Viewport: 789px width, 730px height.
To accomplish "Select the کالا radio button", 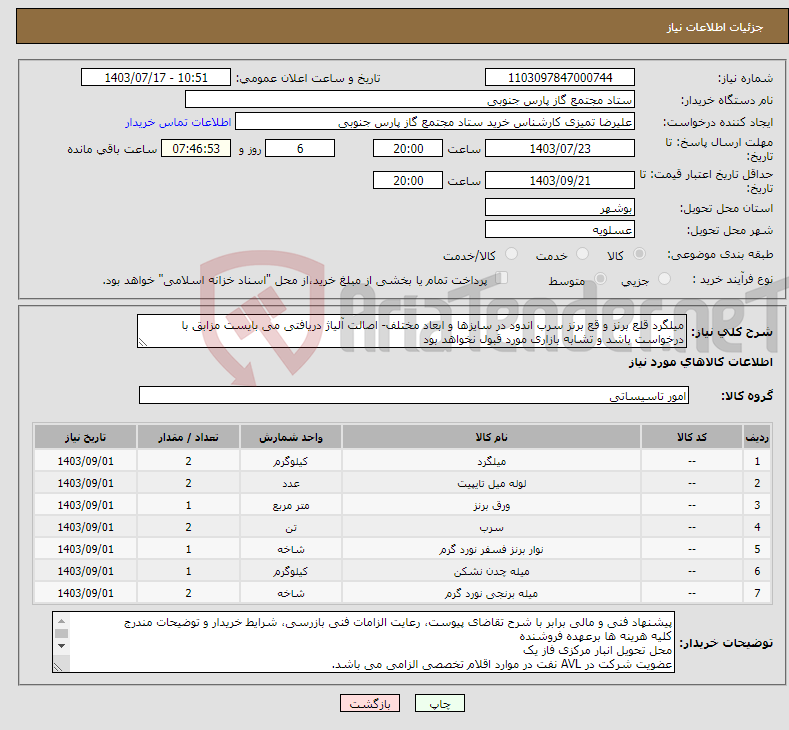I will (x=639, y=254).
